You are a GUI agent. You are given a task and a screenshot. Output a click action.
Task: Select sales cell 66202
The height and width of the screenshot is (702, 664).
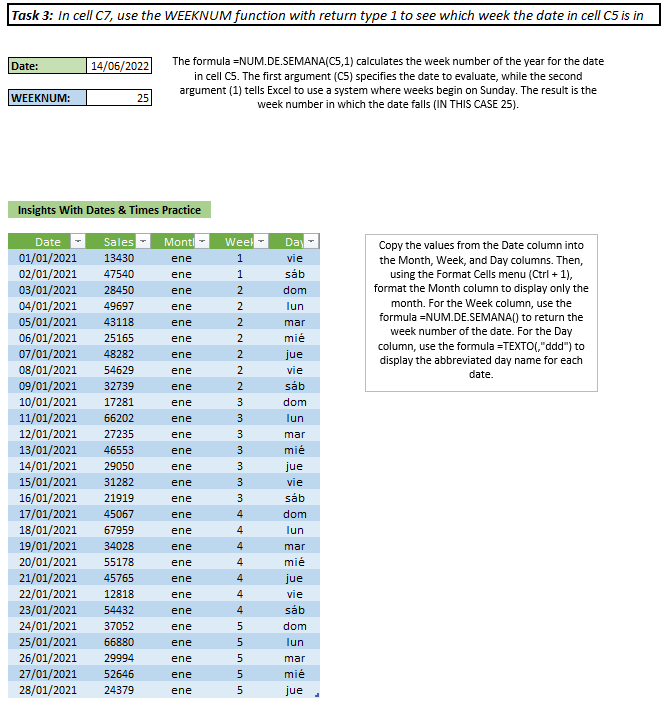pyautogui.click(x=118, y=418)
